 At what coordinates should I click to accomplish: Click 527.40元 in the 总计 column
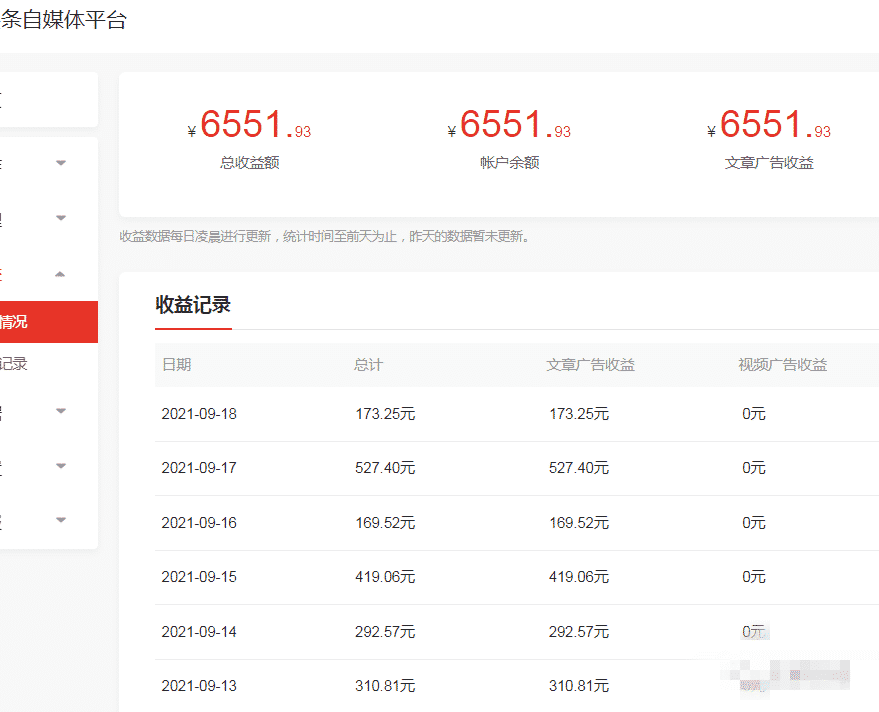(385, 468)
